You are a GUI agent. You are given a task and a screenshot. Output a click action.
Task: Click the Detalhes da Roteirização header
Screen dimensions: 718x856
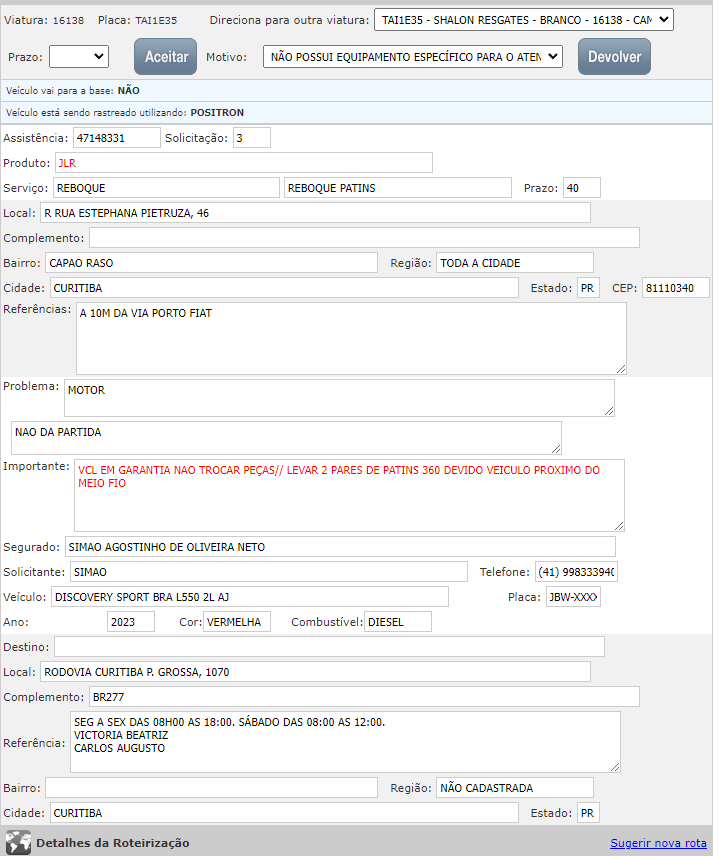112,843
